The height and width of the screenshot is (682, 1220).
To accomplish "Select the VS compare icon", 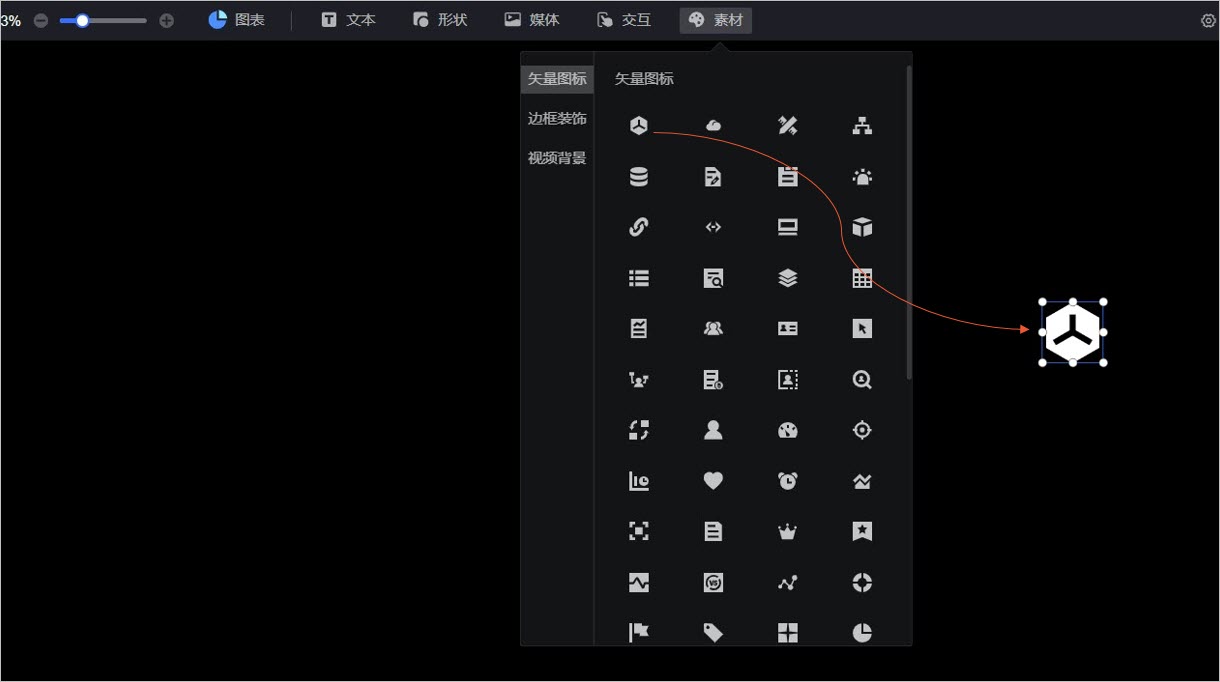I will click(713, 582).
